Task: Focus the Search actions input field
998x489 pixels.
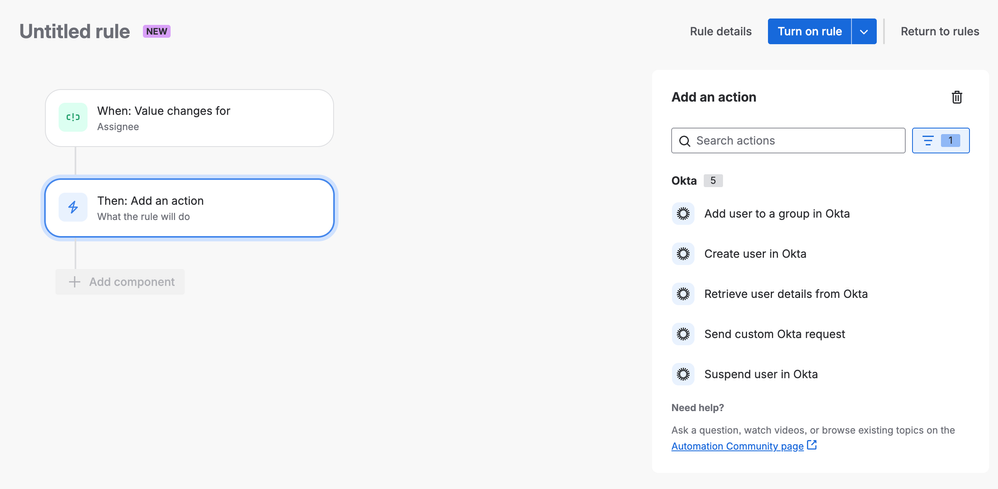Action: tap(797, 141)
